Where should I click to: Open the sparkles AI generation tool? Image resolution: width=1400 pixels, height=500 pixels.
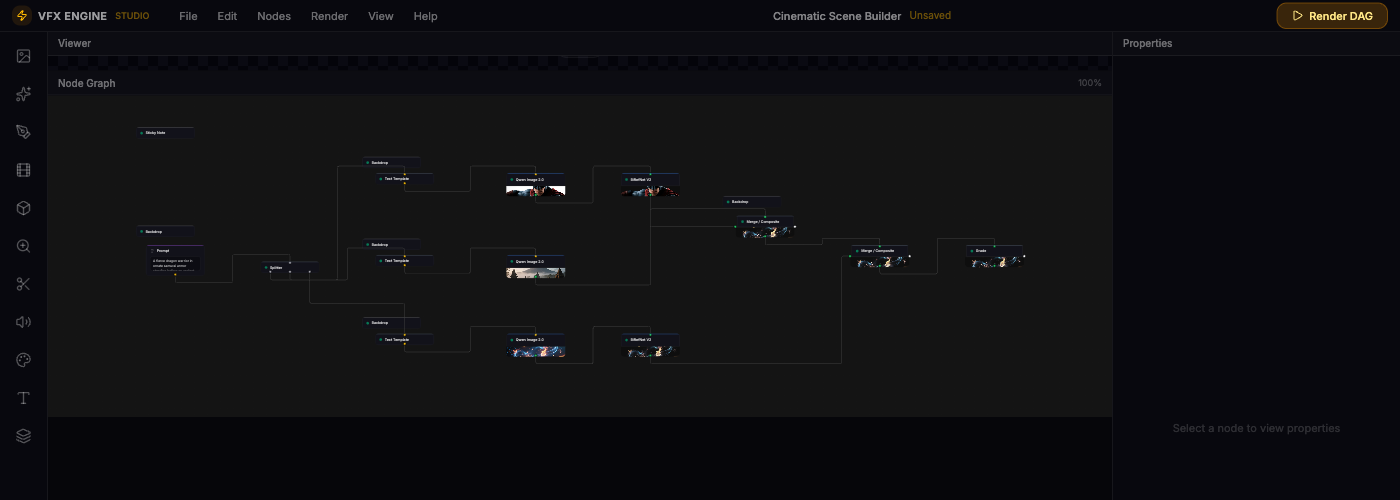point(24,94)
